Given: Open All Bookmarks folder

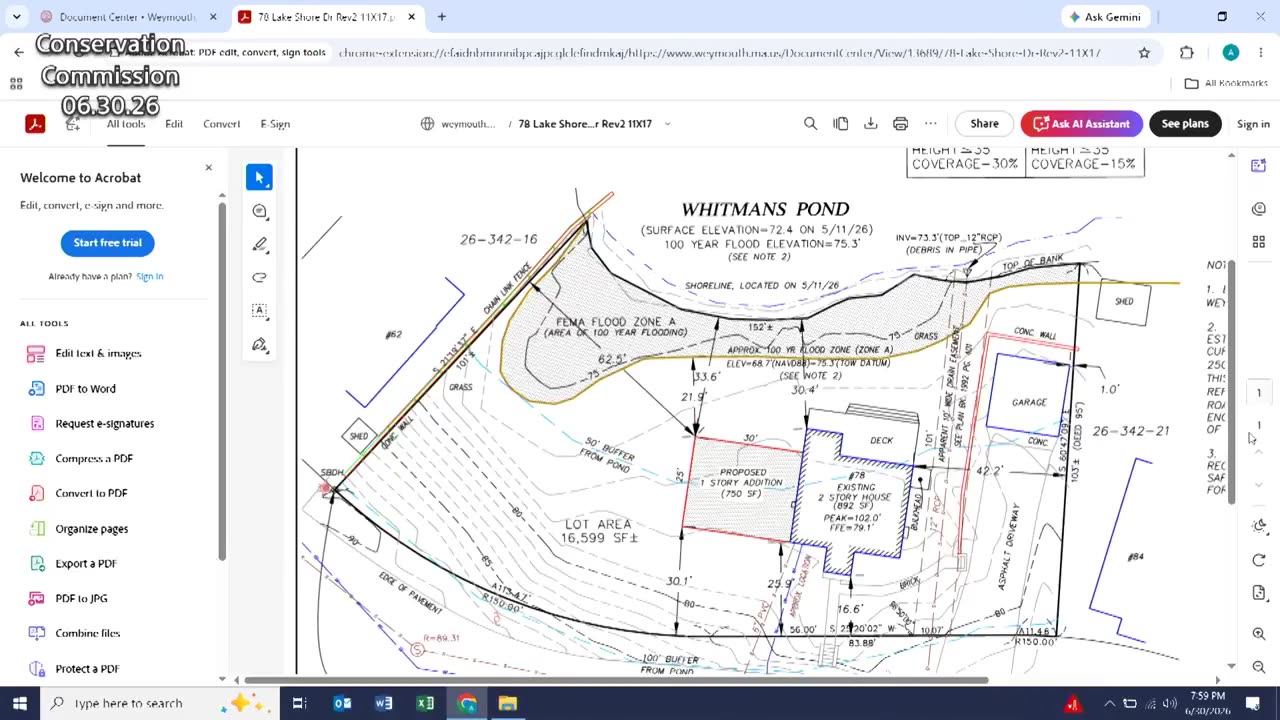Looking at the screenshot, I should pos(1226,83).
